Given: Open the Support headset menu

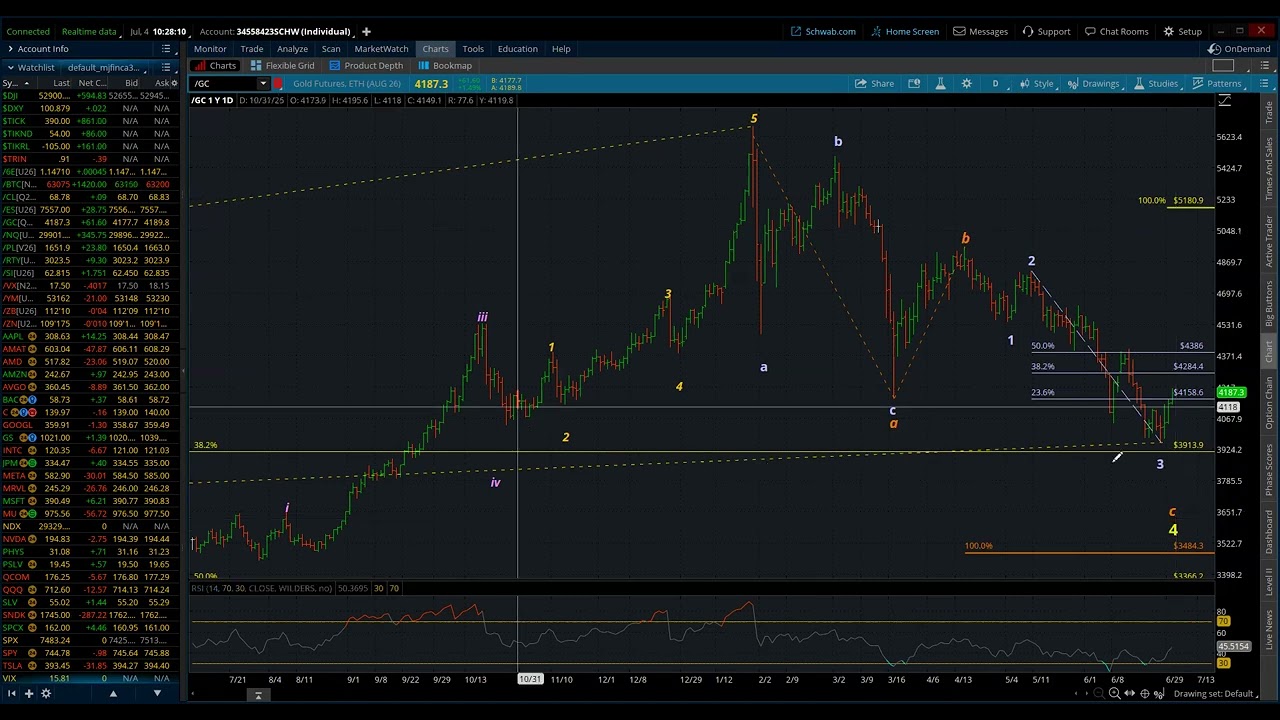Looking at the screenshot, I should pyautogui.click(x=1046, y=31).
